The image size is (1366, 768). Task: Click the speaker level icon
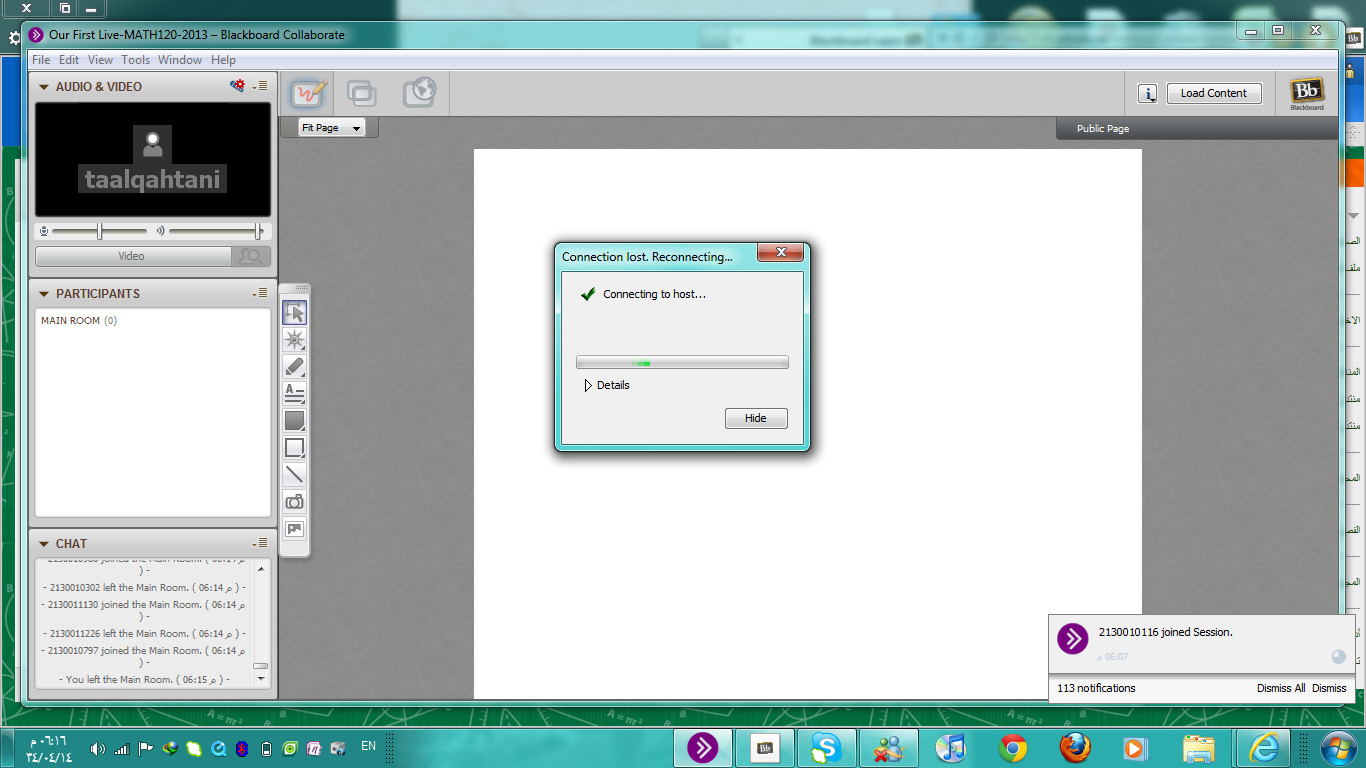click(159, 231)
